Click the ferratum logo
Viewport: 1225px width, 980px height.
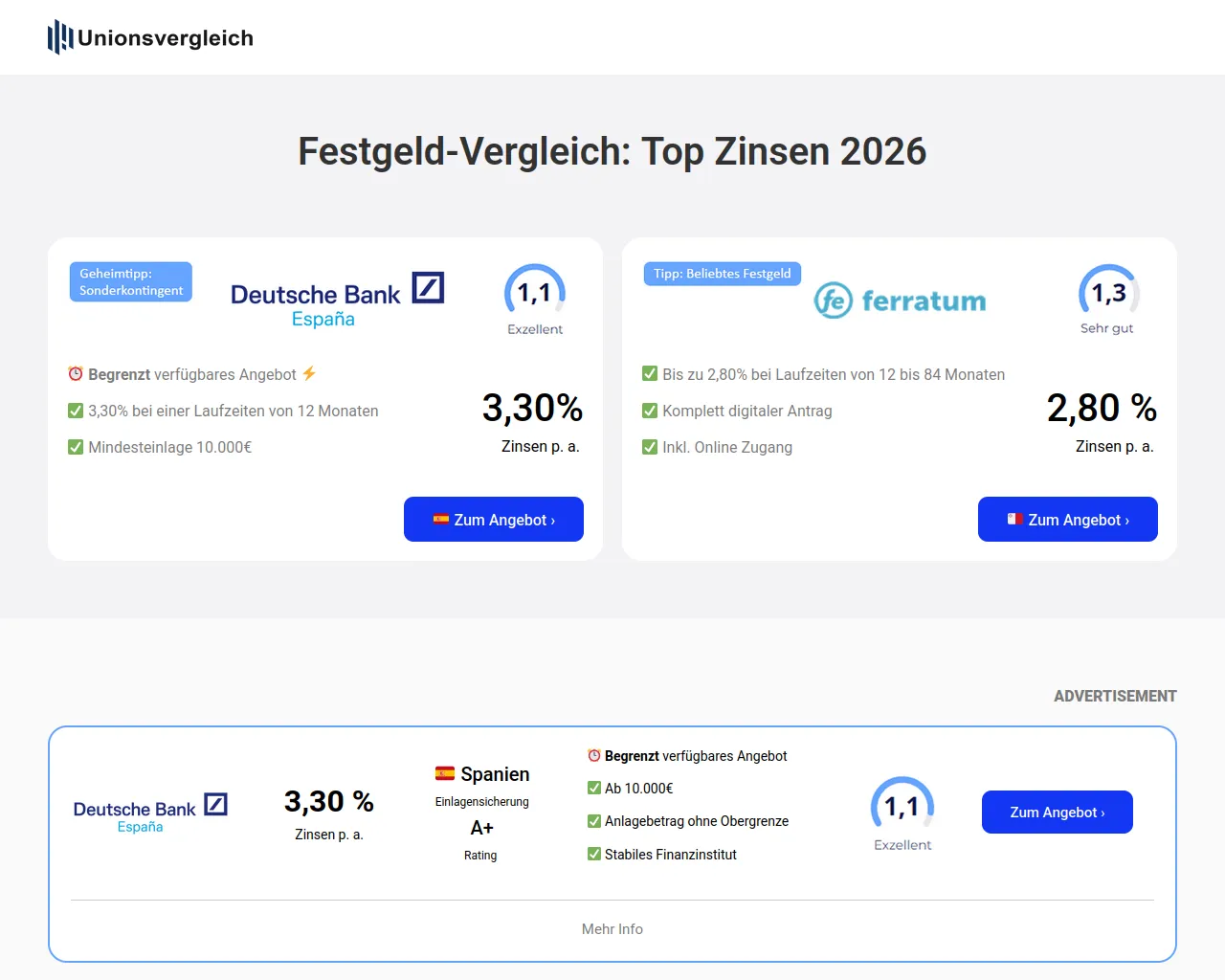pyautogui.click(x=900, y=301)
